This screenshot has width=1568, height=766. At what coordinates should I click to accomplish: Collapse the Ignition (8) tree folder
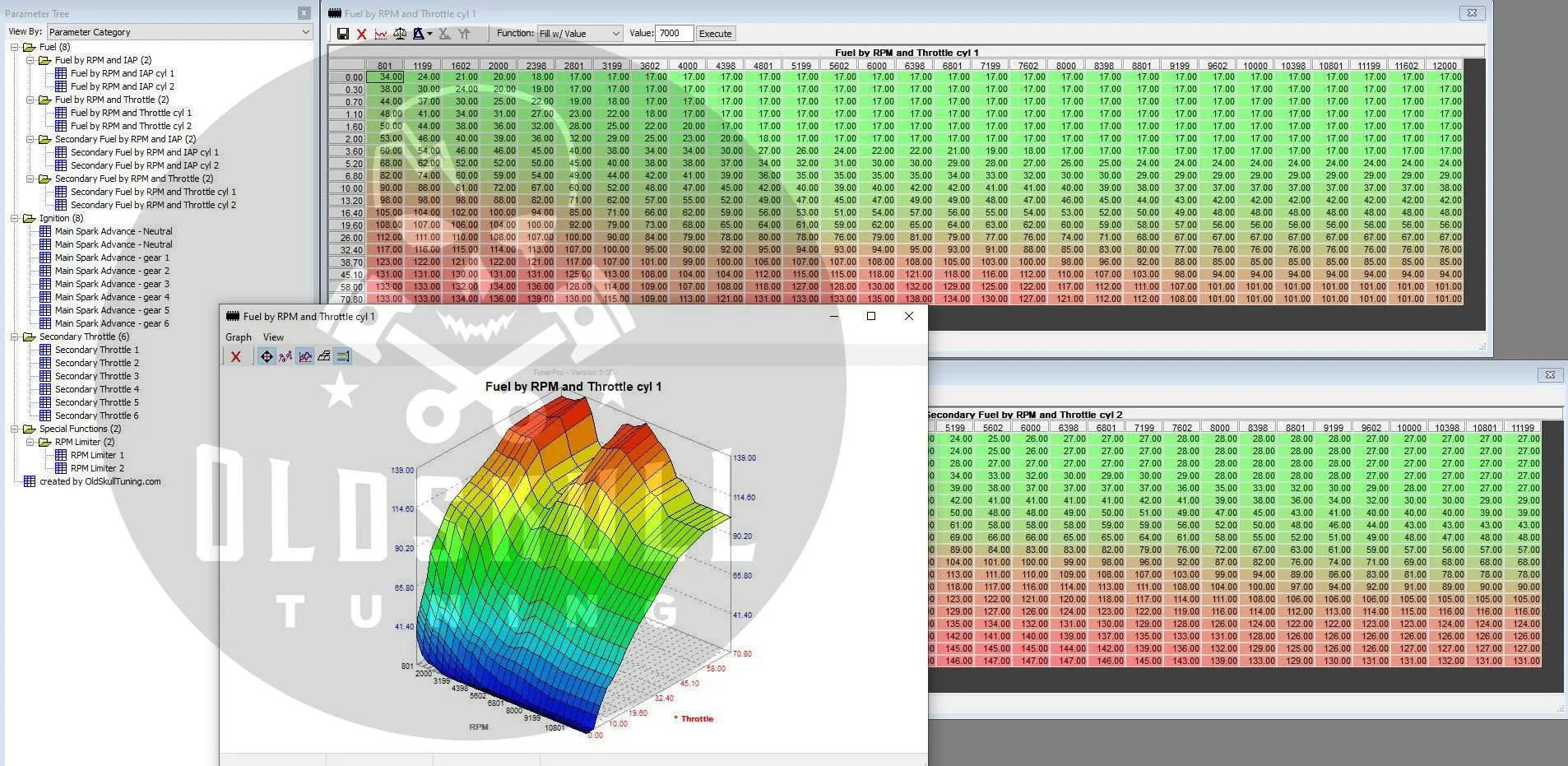(15, 218)
